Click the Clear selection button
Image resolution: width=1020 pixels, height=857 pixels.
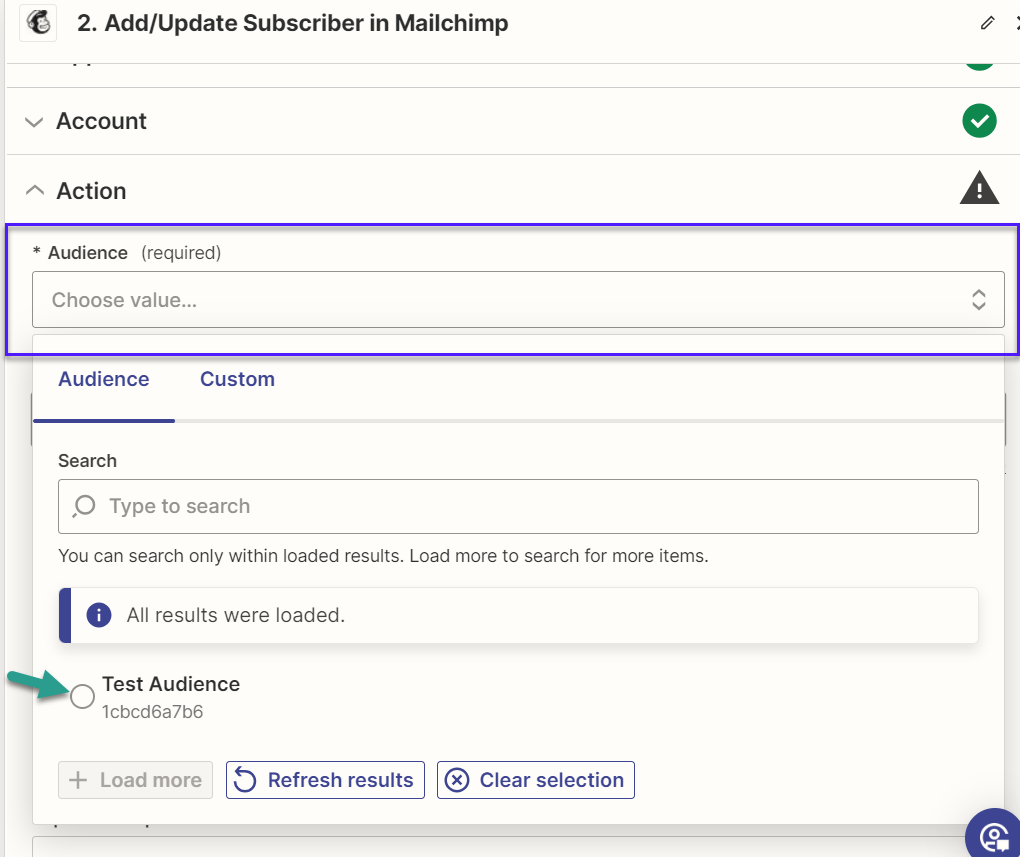[536, 780]
